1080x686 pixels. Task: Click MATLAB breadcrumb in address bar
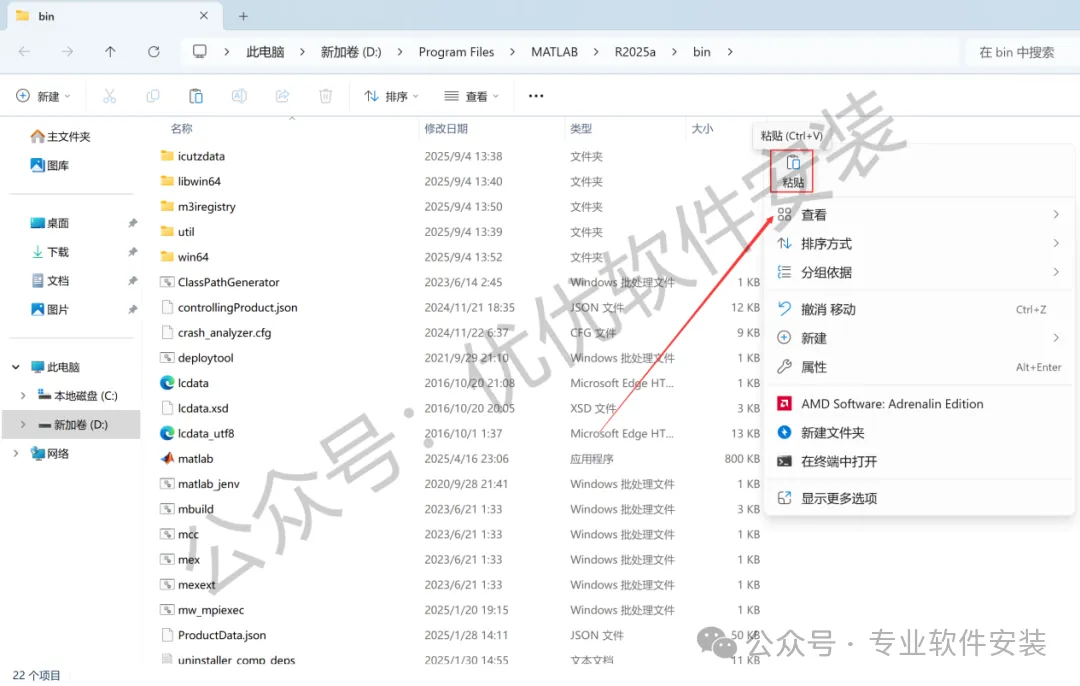click(554, 52)
